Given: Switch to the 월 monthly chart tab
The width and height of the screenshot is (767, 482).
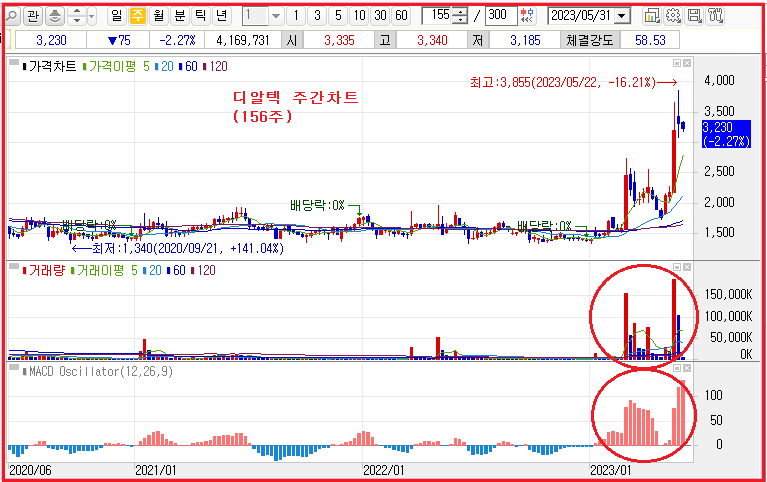Looking at the screenshot, I should [159, 16].
